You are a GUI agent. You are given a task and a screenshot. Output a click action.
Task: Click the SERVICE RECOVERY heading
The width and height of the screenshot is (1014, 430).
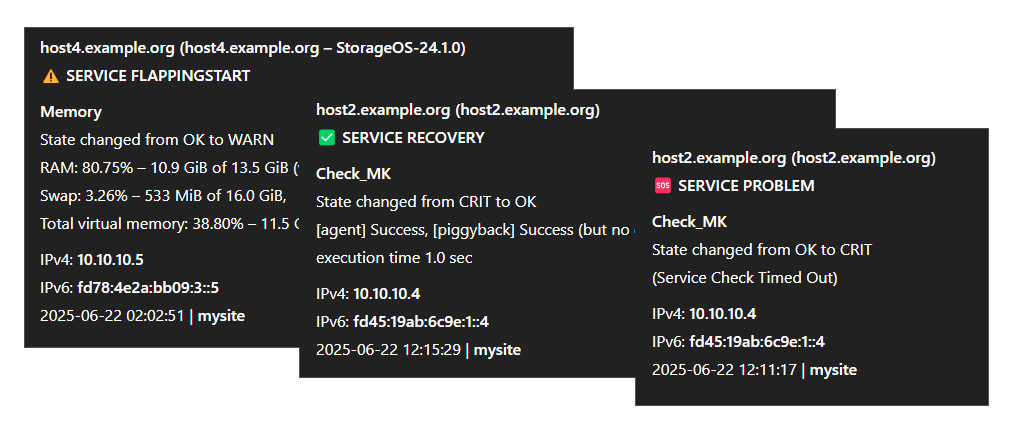(x=413, y=138)
